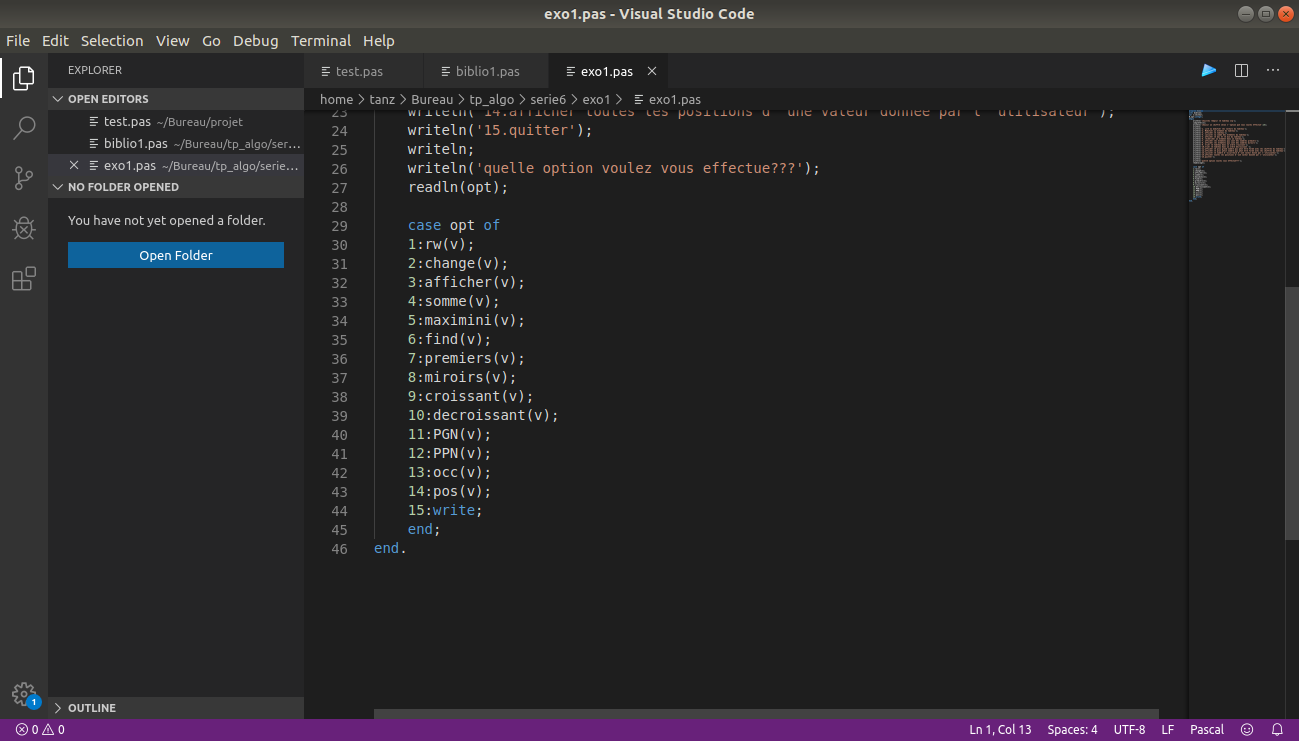Open the Extensions view
The width and height of the screenshot is (1299, 741).
pos(24,278)
